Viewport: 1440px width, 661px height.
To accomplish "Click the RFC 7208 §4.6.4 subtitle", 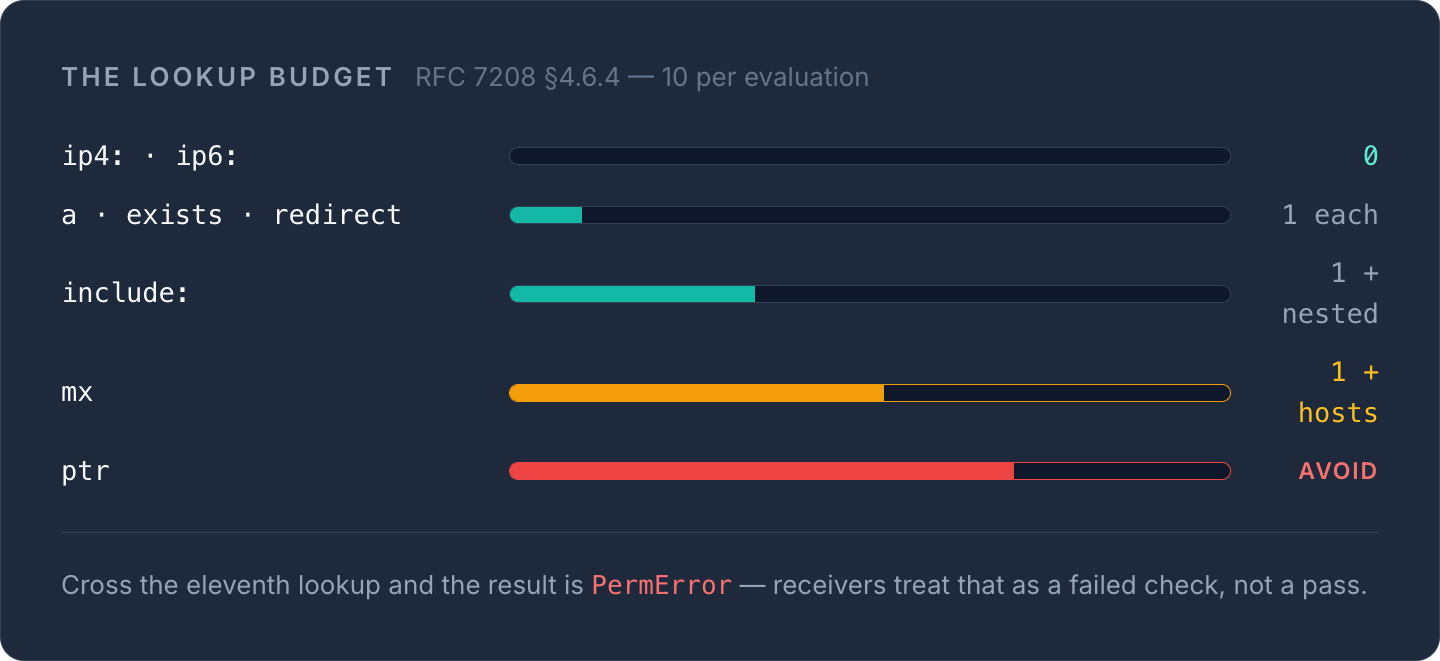I will [642, 78].
